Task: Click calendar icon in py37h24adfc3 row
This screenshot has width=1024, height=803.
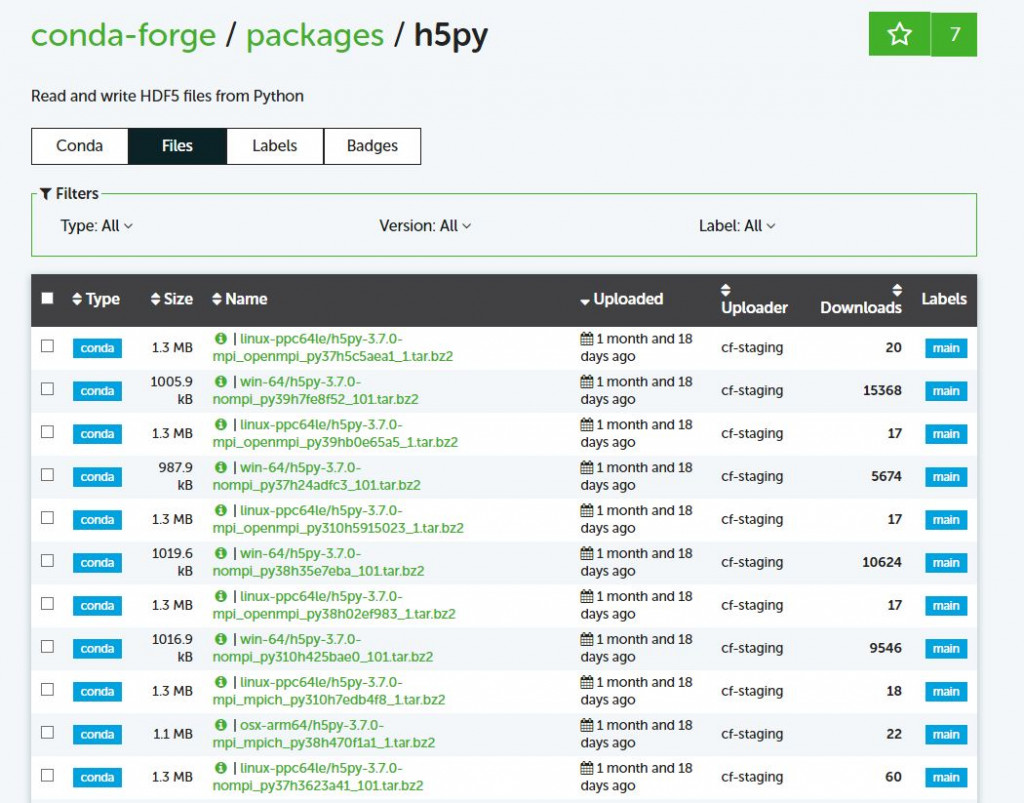Action: point(586,467)
